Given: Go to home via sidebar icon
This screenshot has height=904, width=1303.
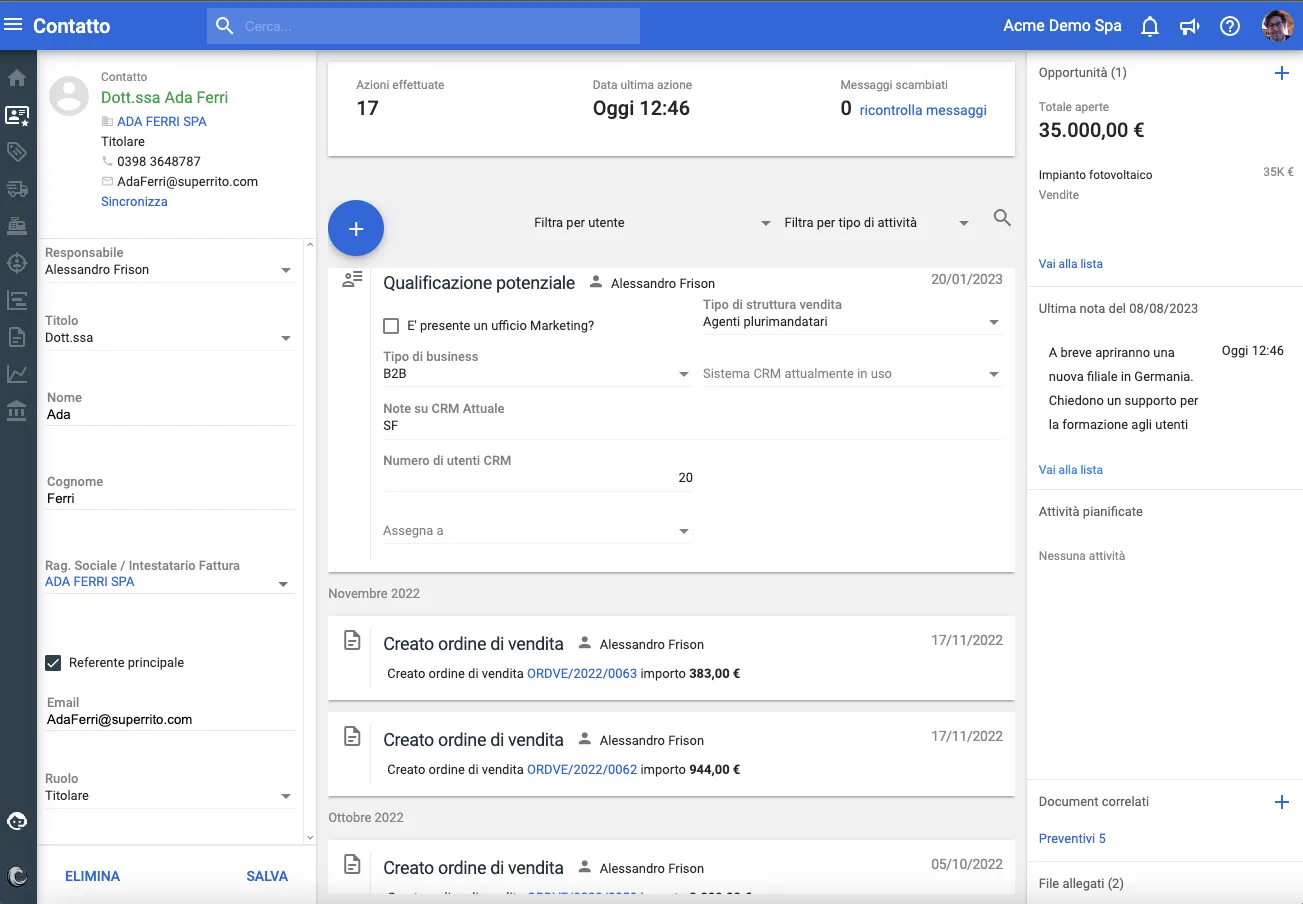Looking at the screenshot, I should coord(17,78).
